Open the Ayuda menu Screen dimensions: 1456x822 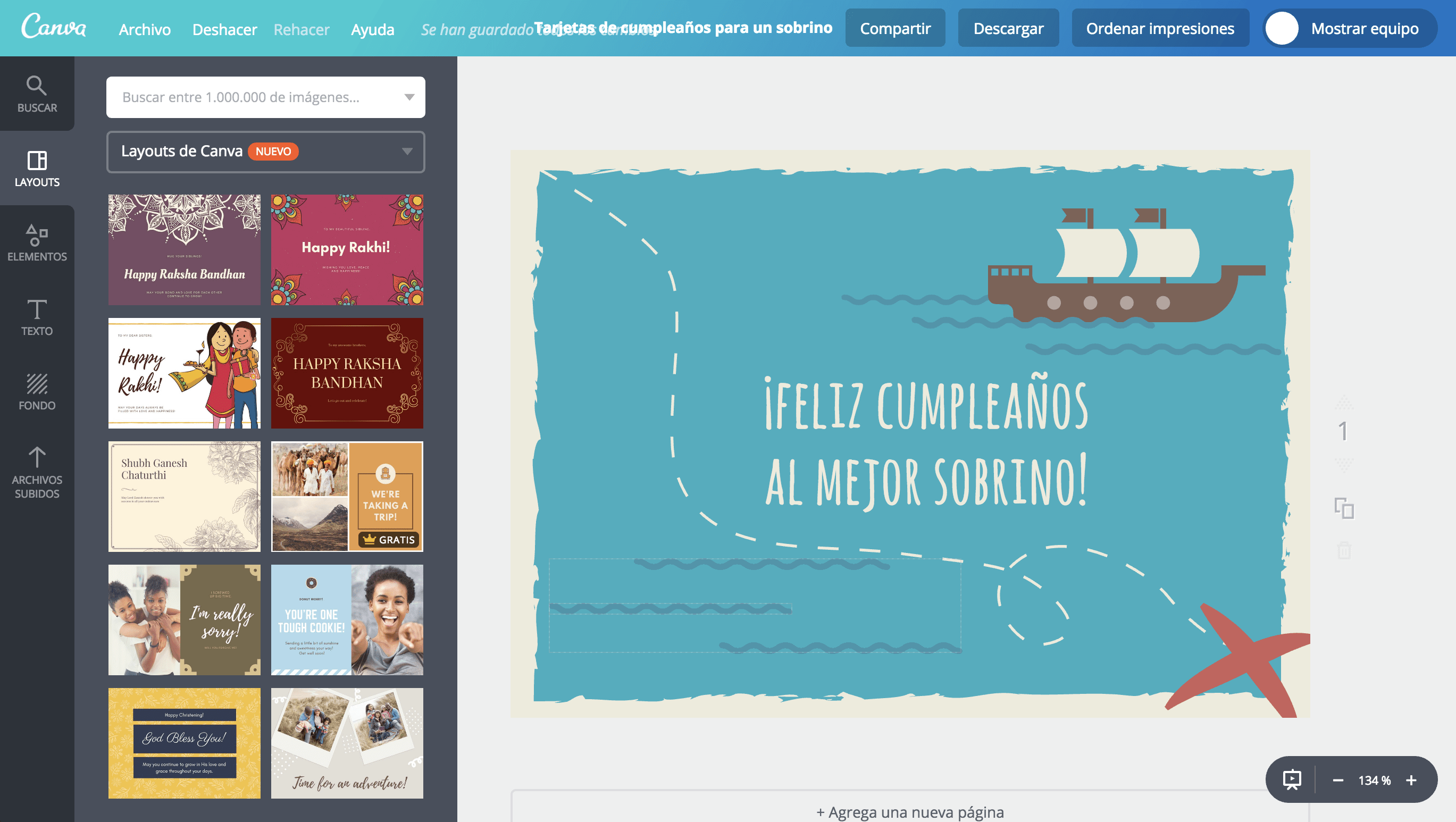coord(372,29)
